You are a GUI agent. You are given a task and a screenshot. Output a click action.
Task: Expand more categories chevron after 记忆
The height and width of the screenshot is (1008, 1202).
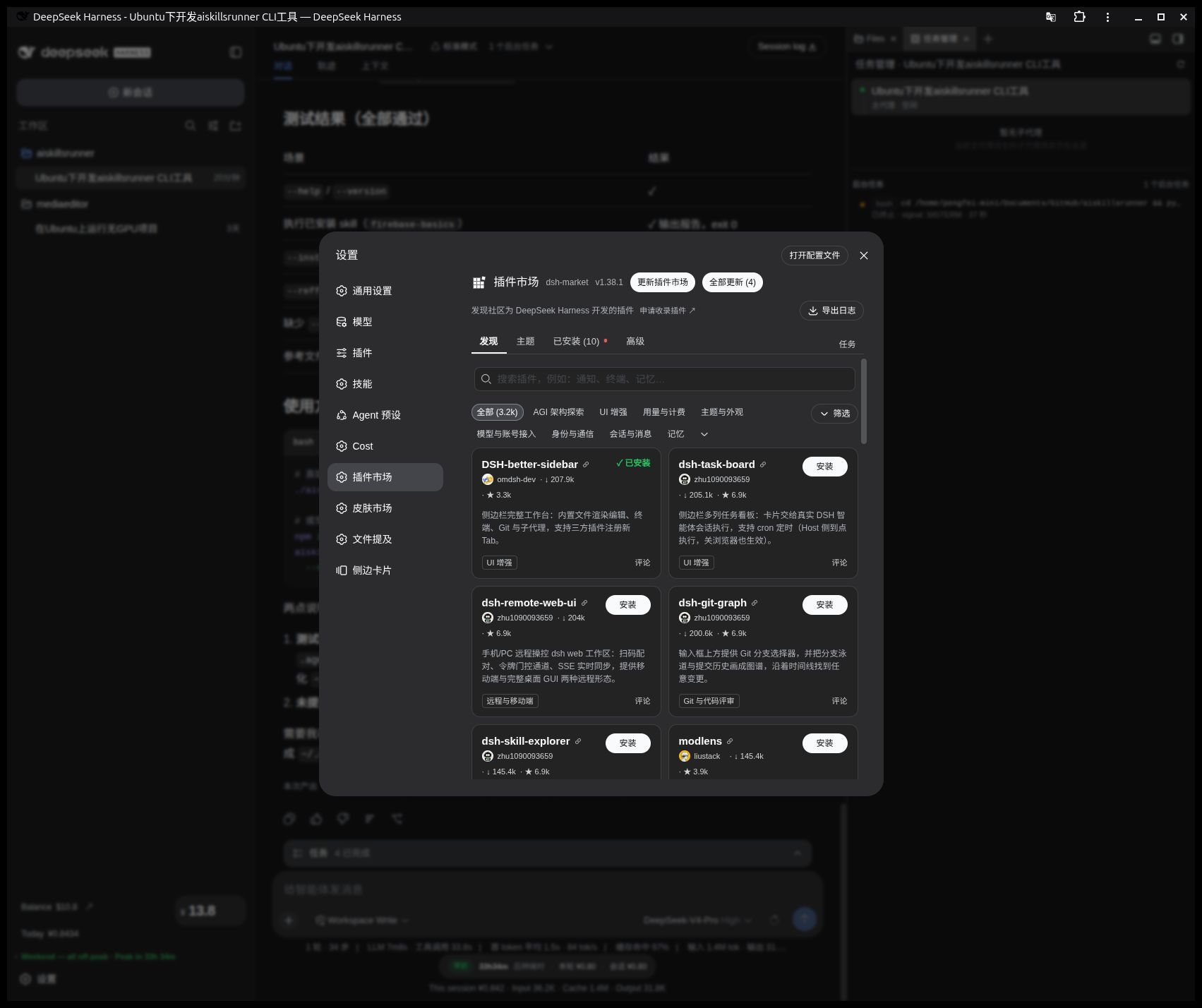[x=704, y=434]
